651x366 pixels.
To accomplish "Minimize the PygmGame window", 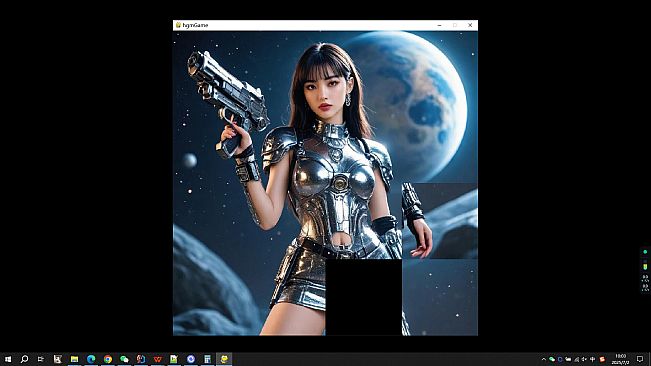I will pyautogui.click(x=439, y=25).
